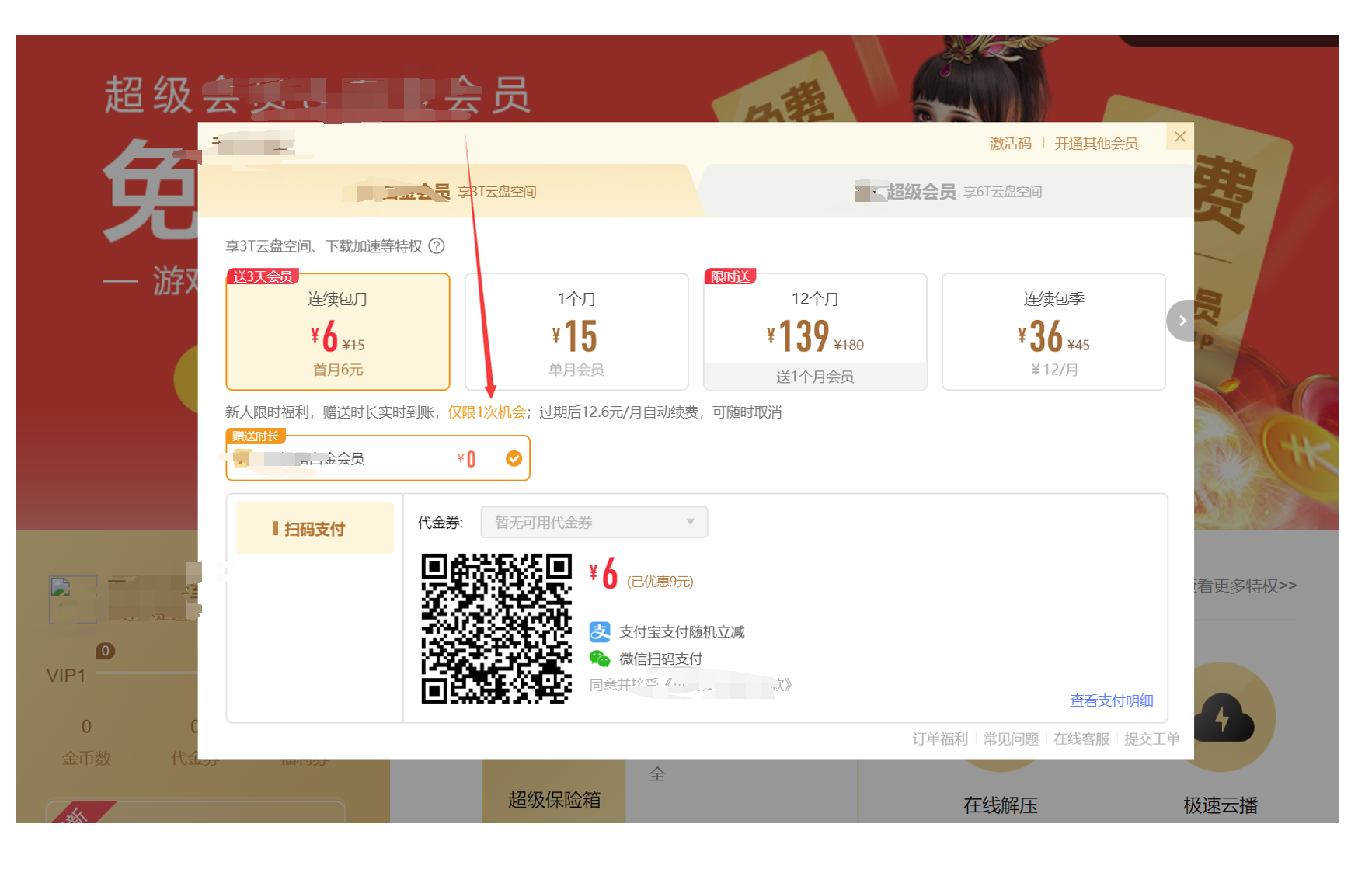Open the 激活码 activation code link

coord(1010,144)
